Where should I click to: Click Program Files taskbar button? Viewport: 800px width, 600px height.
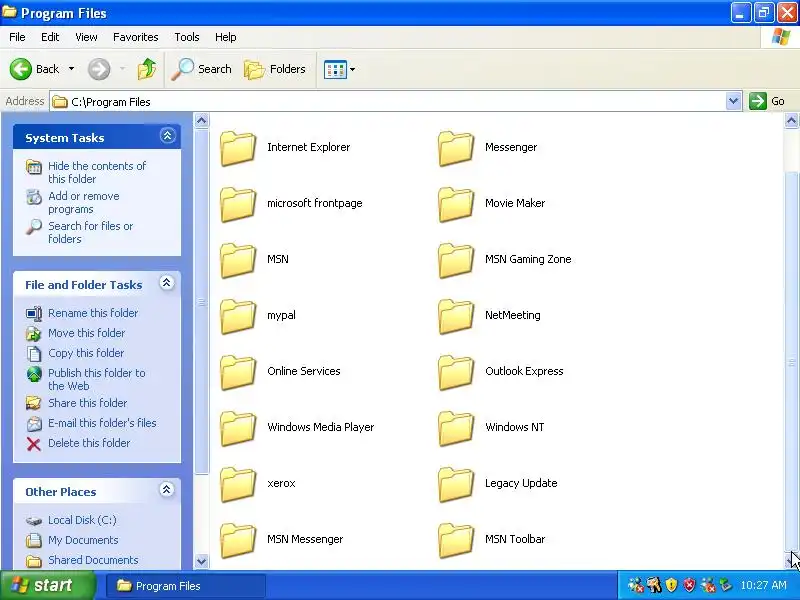pyautogui.click(x=186, y=586)
